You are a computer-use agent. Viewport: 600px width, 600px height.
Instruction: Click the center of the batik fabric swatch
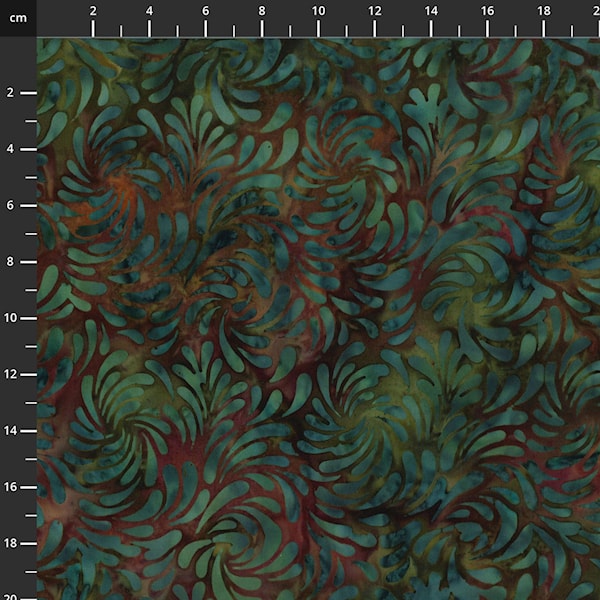pos(318,318)
